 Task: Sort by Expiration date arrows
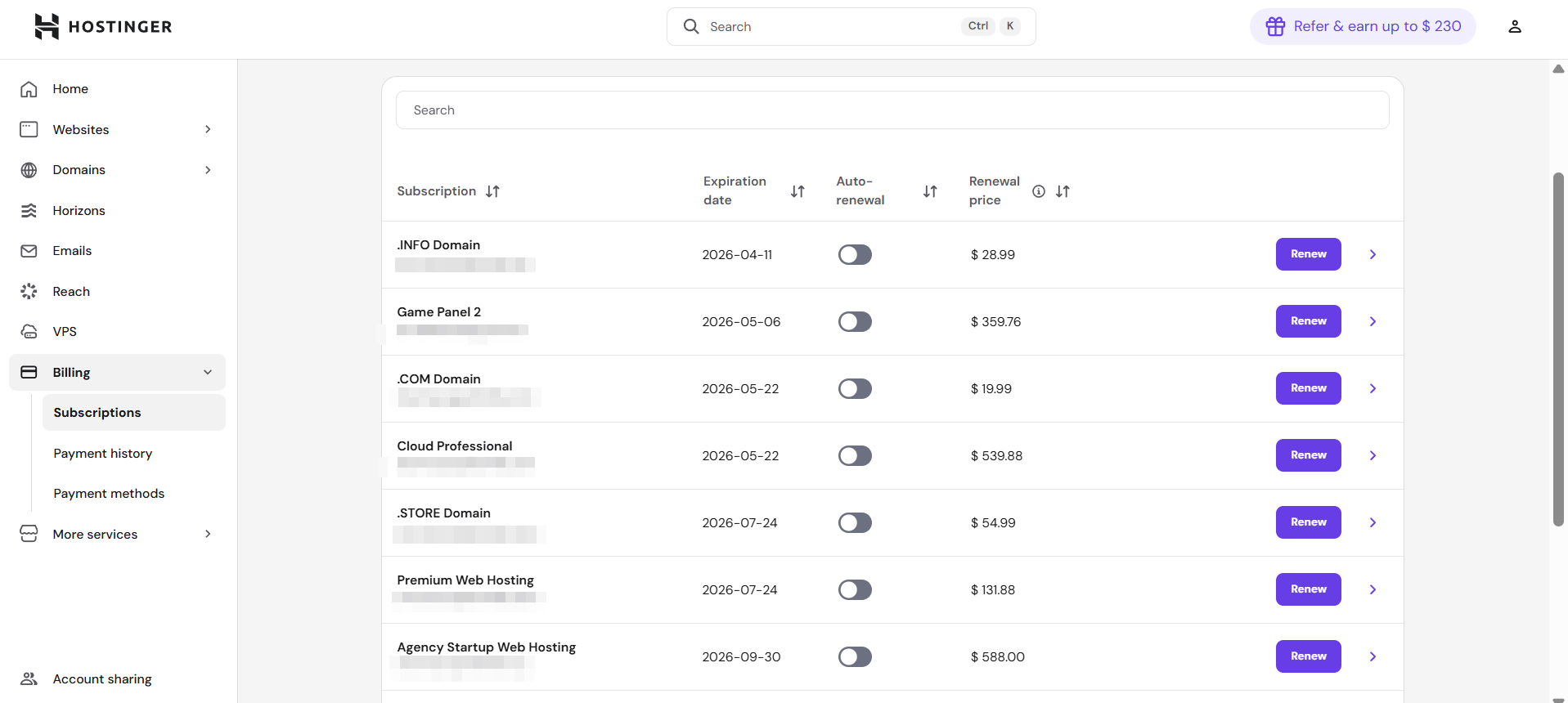click(797, 191)
